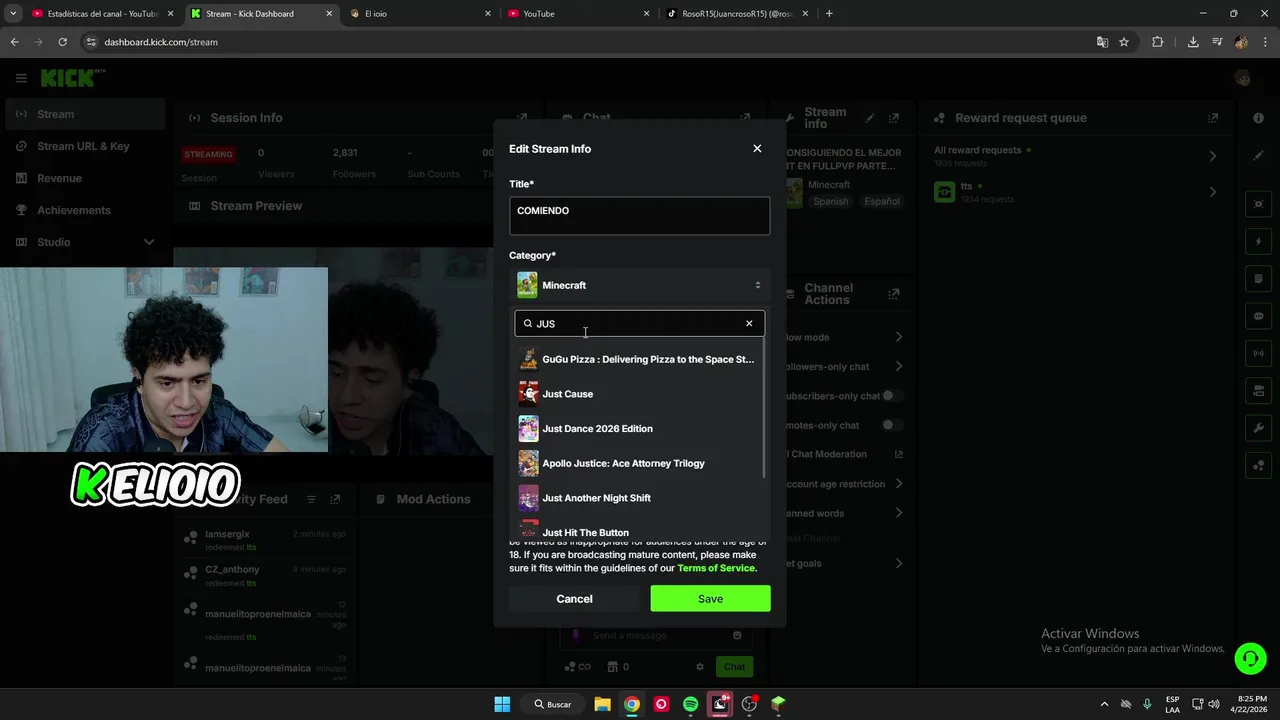
Task: Click the browser address bar
Action: pyautogui.click(x=590, y=42)
